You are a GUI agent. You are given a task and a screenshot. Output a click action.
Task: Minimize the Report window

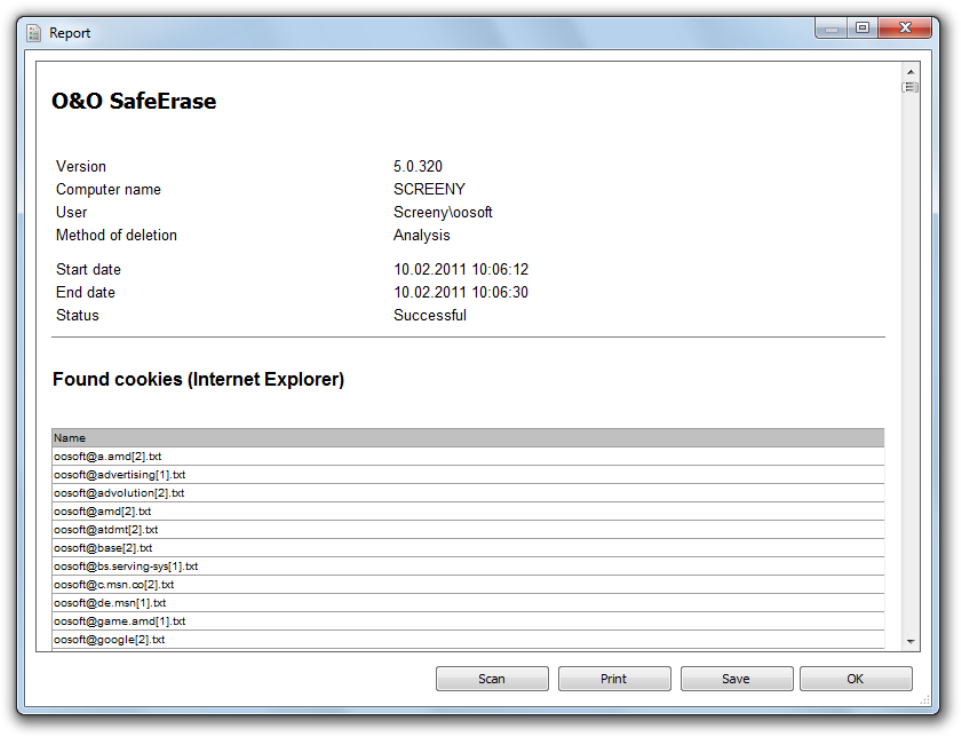click(832, 28)
